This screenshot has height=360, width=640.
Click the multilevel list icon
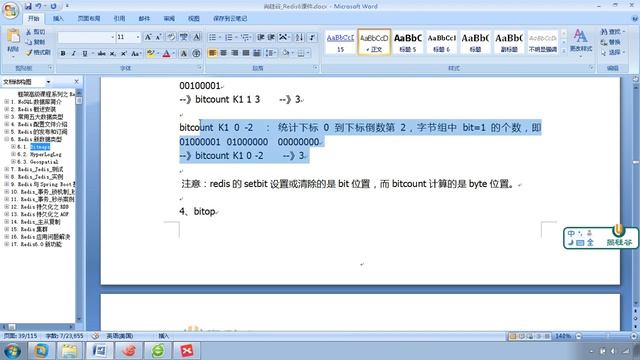[245, 38]
